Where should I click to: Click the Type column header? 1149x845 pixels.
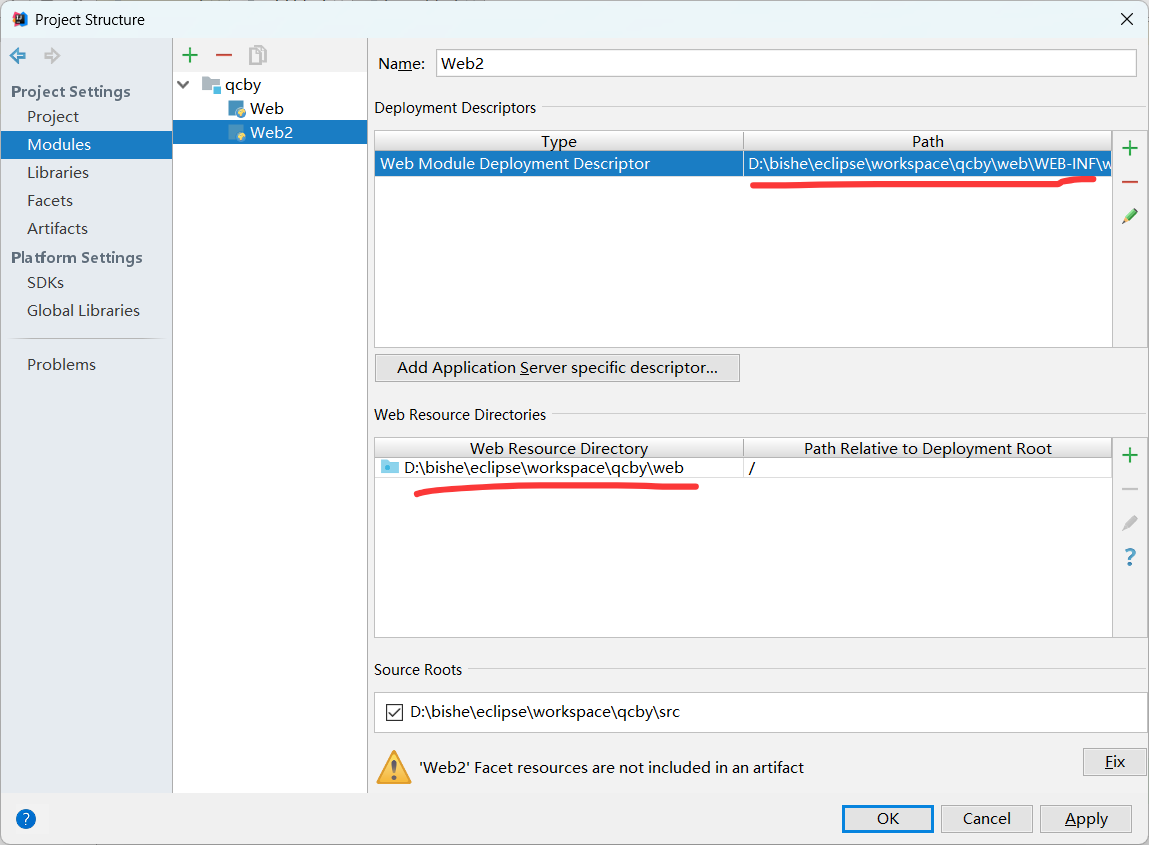(559, 141)
